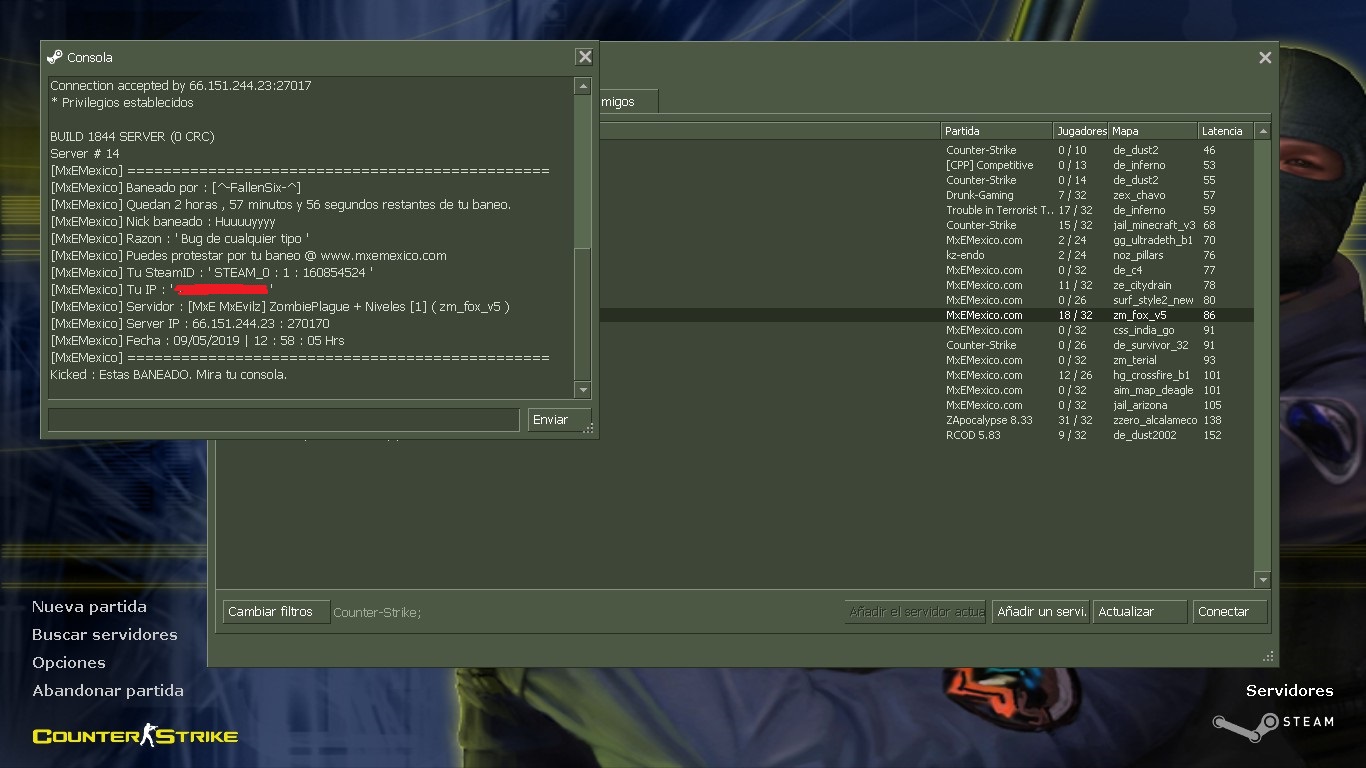Click server list scrollbar down arrow
Viewport: 1366px width, 768px height.
coord(1263,580)
